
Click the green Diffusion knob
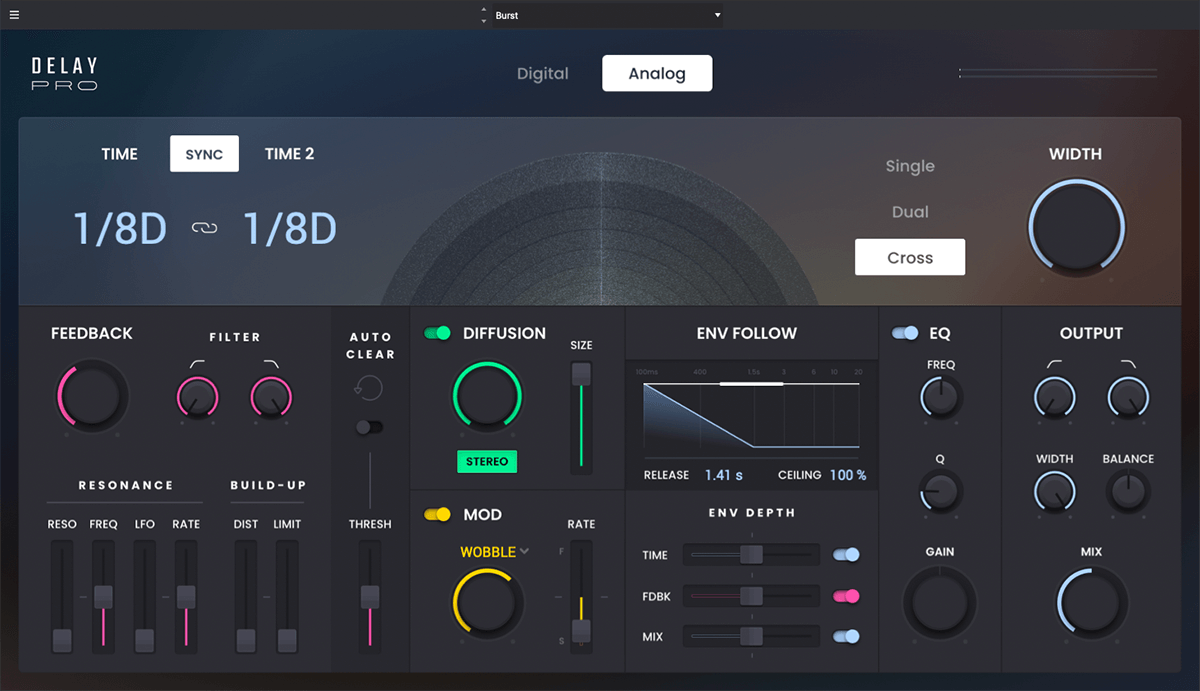tap(487, 395)
